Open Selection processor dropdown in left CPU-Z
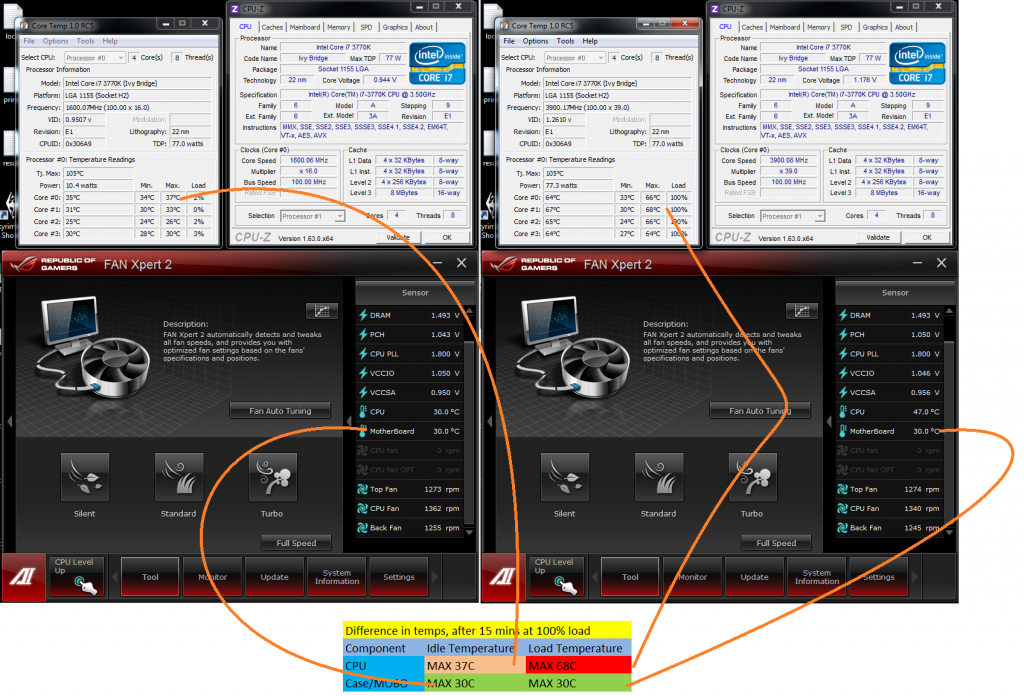Screen dimensions: 1024x696 click(313, 216)
